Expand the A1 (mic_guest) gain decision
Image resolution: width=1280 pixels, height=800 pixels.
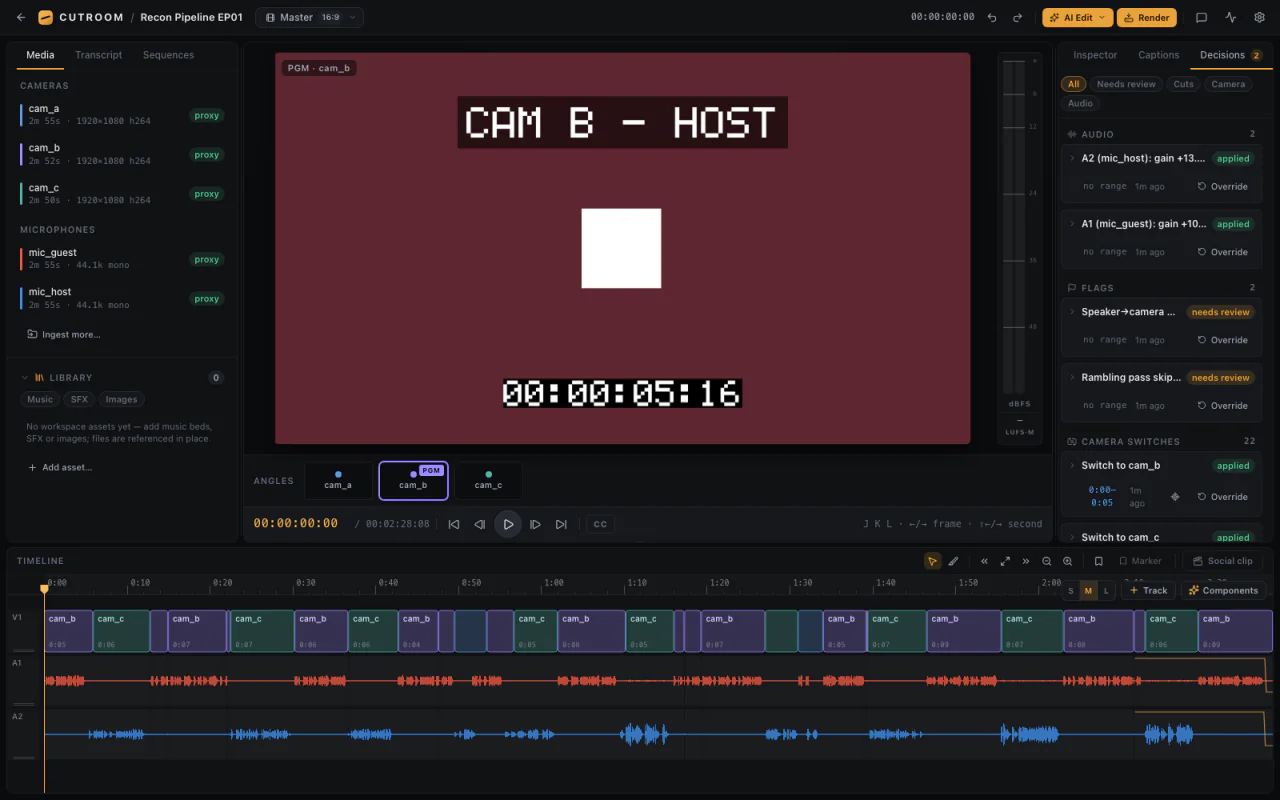(x=1073, y=224)
